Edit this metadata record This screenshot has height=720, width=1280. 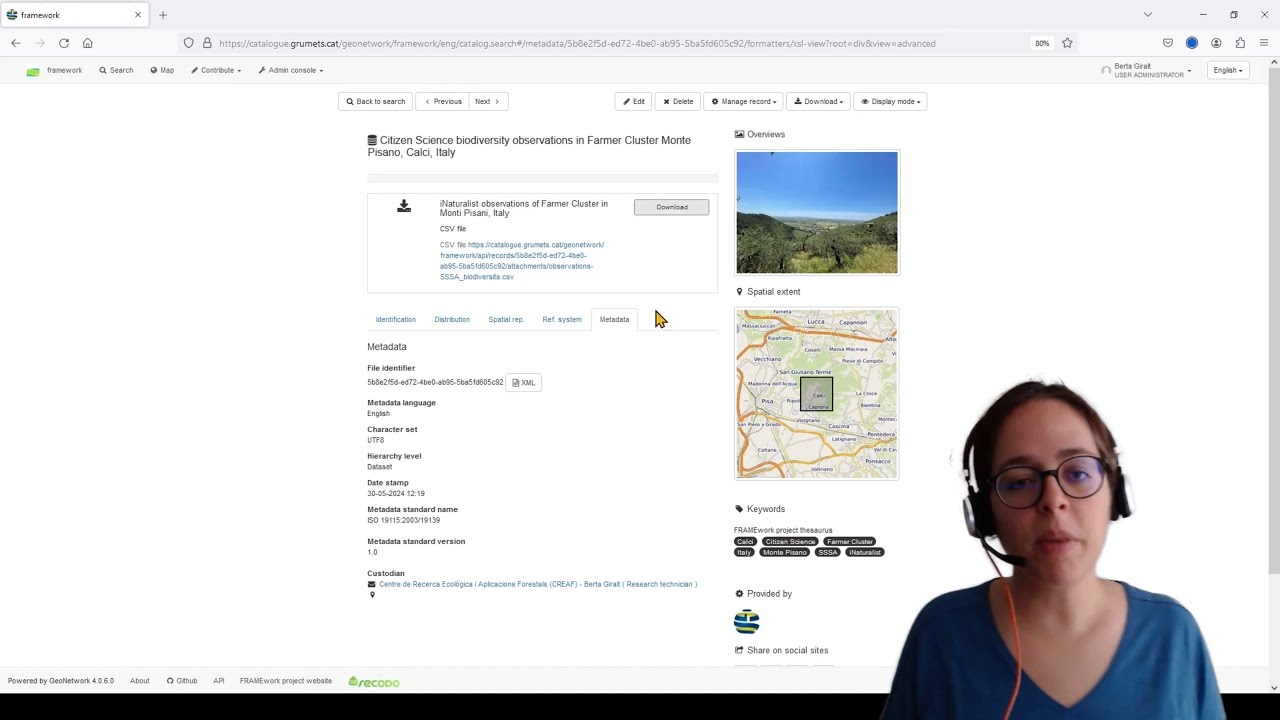[634, 101]
